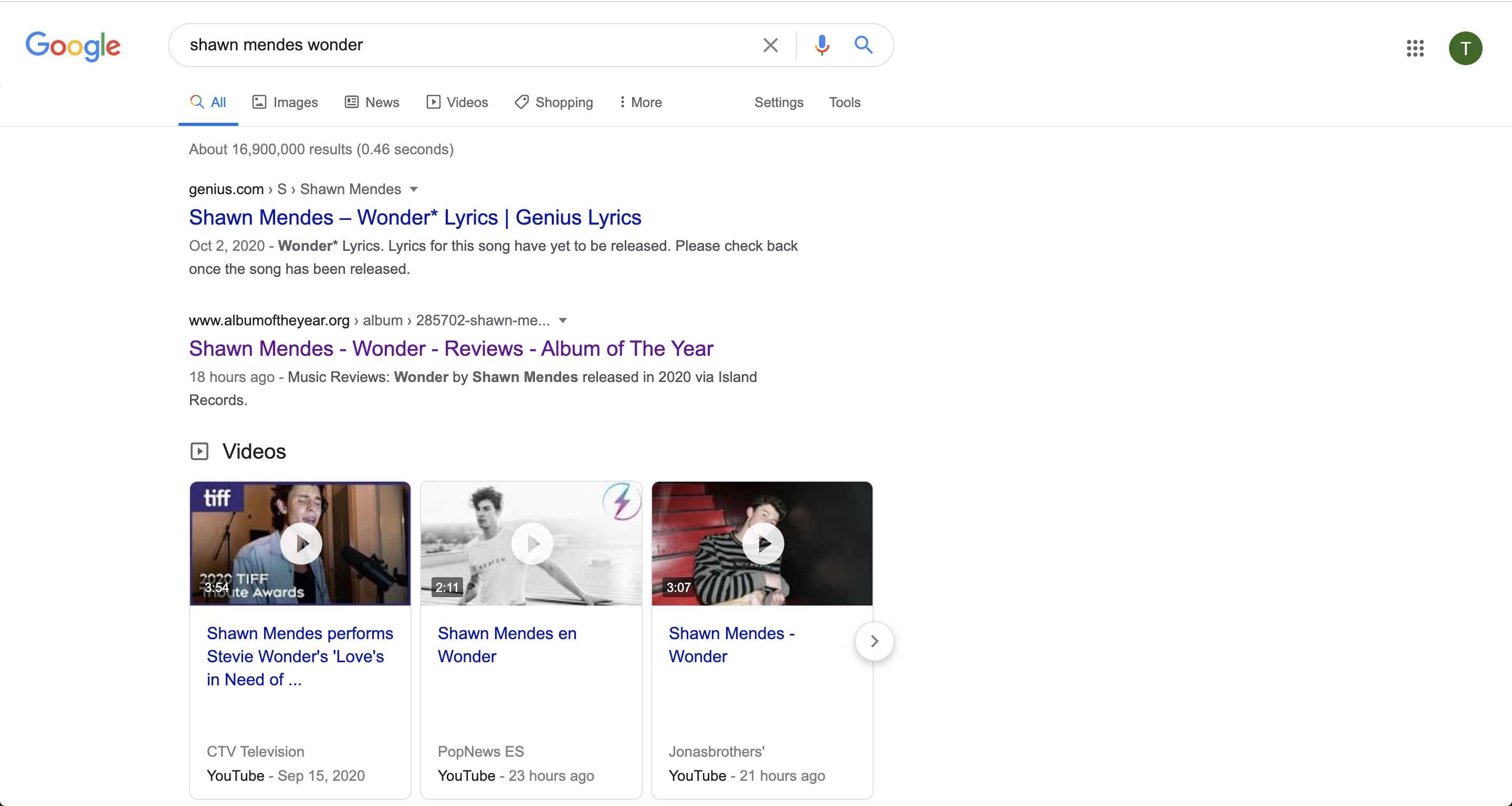
Task: Click the clear search field X icon
Action: click(770, 44)
